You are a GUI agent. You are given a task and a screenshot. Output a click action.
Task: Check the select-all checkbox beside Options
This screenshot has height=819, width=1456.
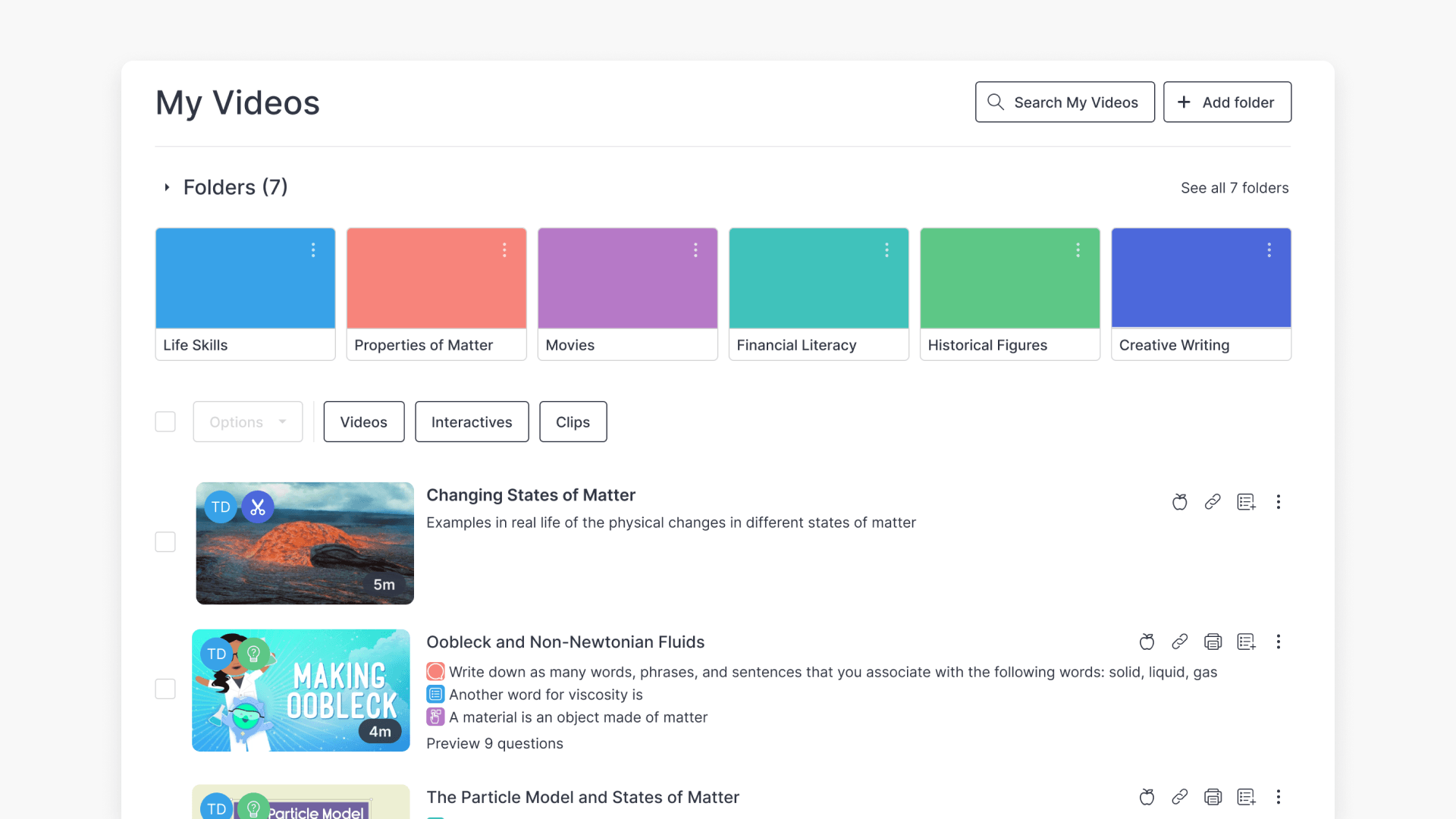[165, 422]
